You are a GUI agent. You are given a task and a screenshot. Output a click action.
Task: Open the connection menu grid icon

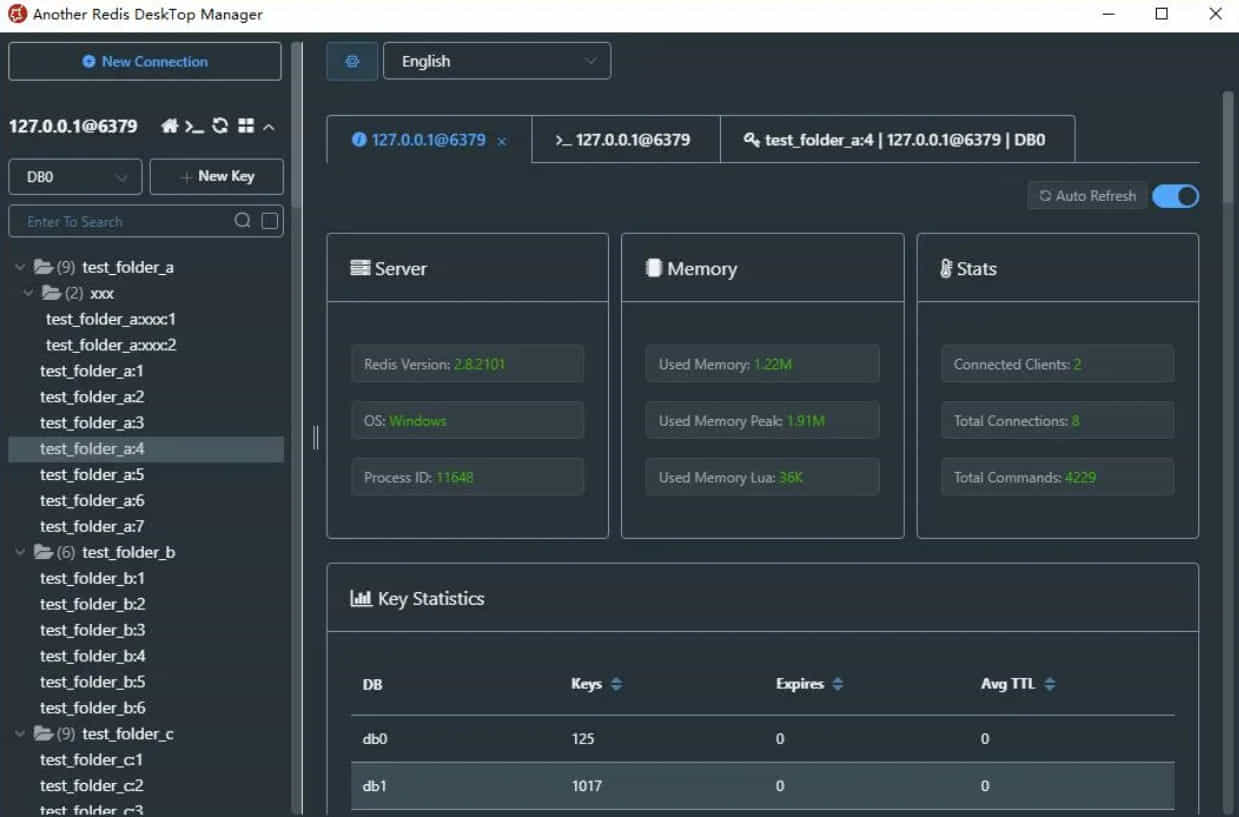coord(246,126)
